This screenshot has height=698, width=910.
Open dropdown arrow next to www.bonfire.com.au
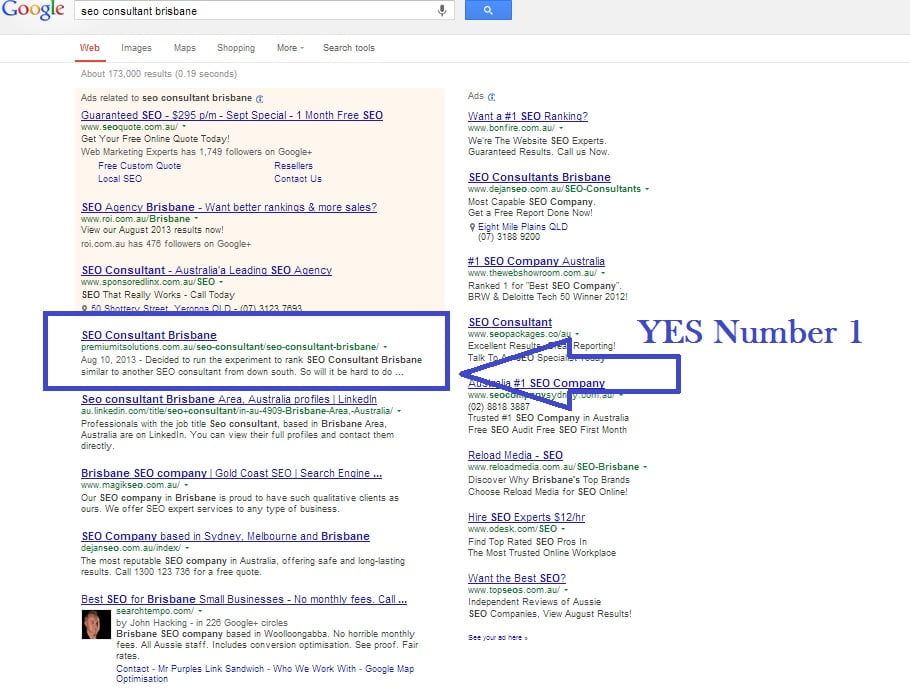561,128
